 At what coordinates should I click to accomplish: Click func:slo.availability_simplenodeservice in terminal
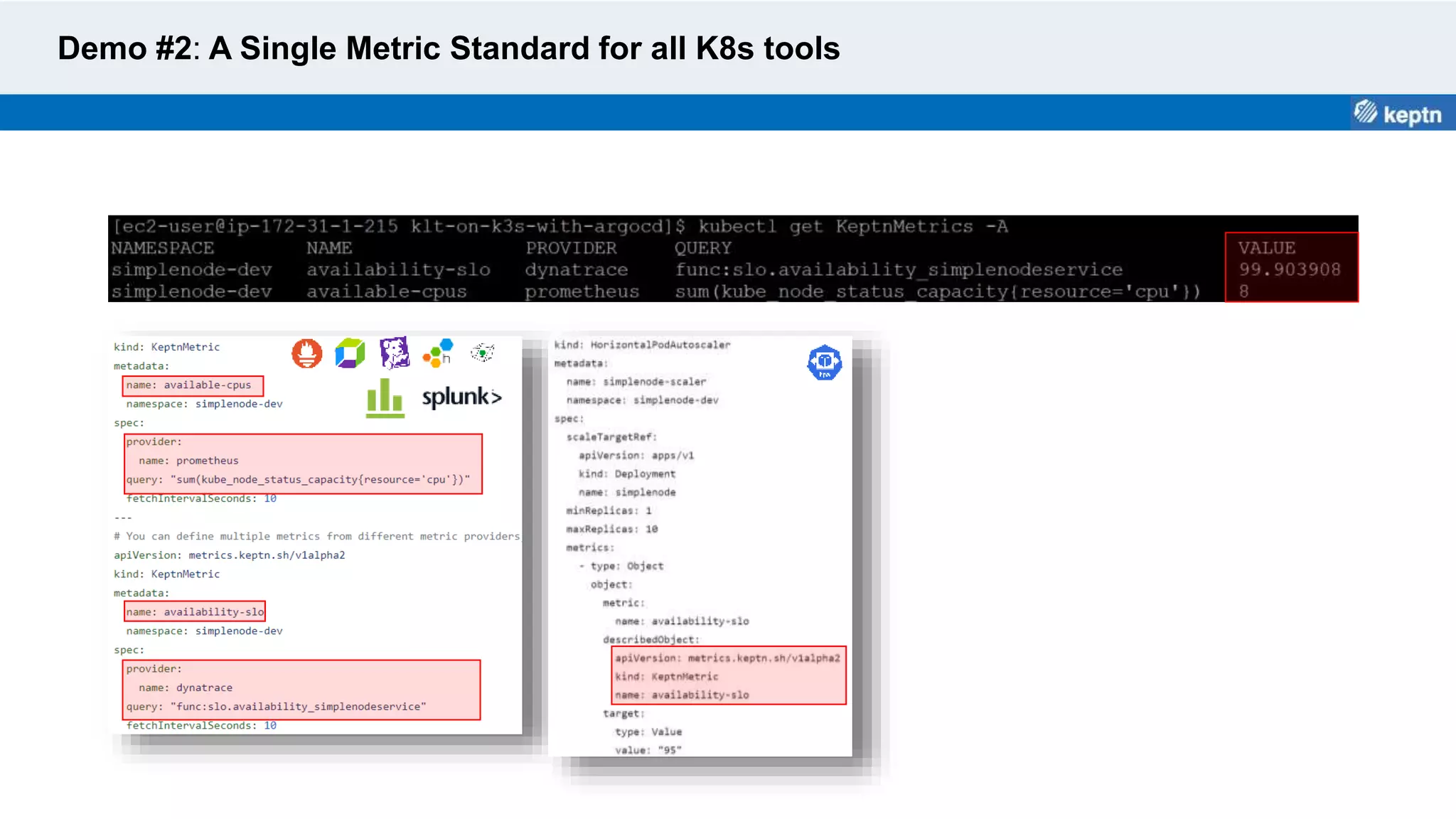click(899, 269)
